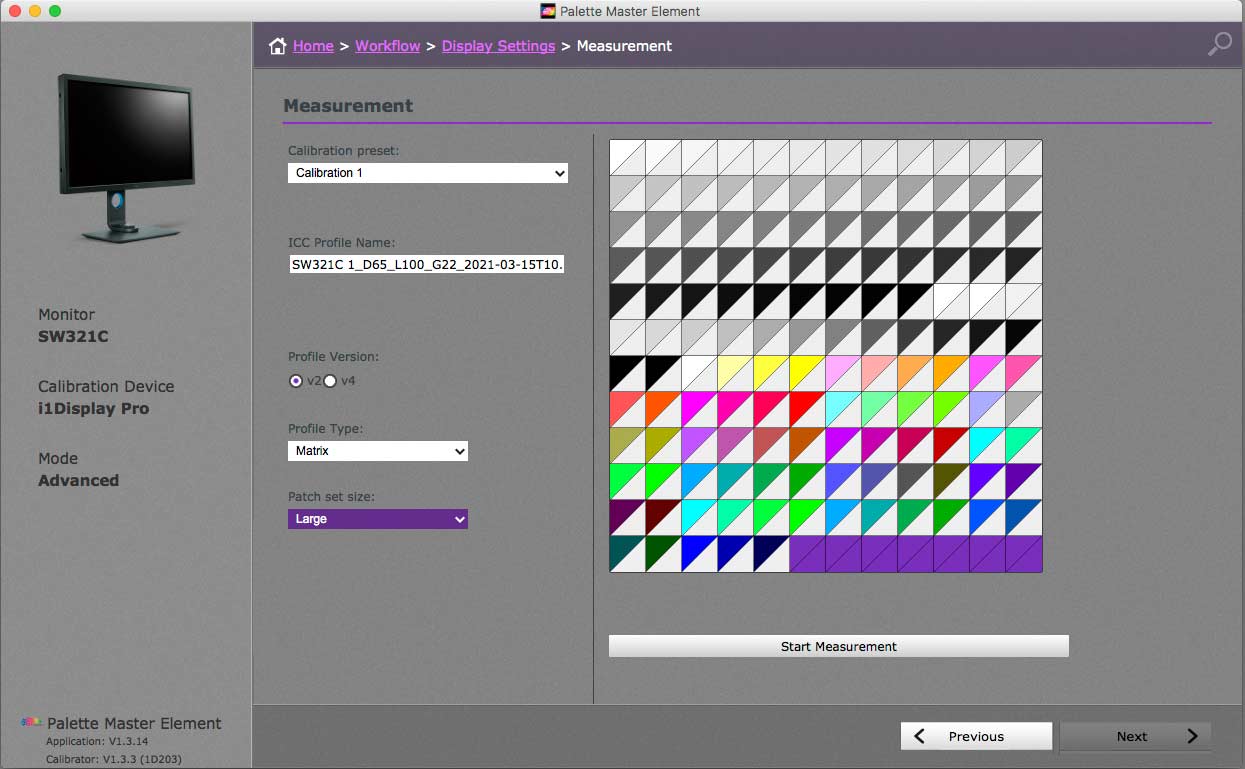1245x769 pixels.
Task: Select the v4 profile version radio button
Action: [330, 381]
